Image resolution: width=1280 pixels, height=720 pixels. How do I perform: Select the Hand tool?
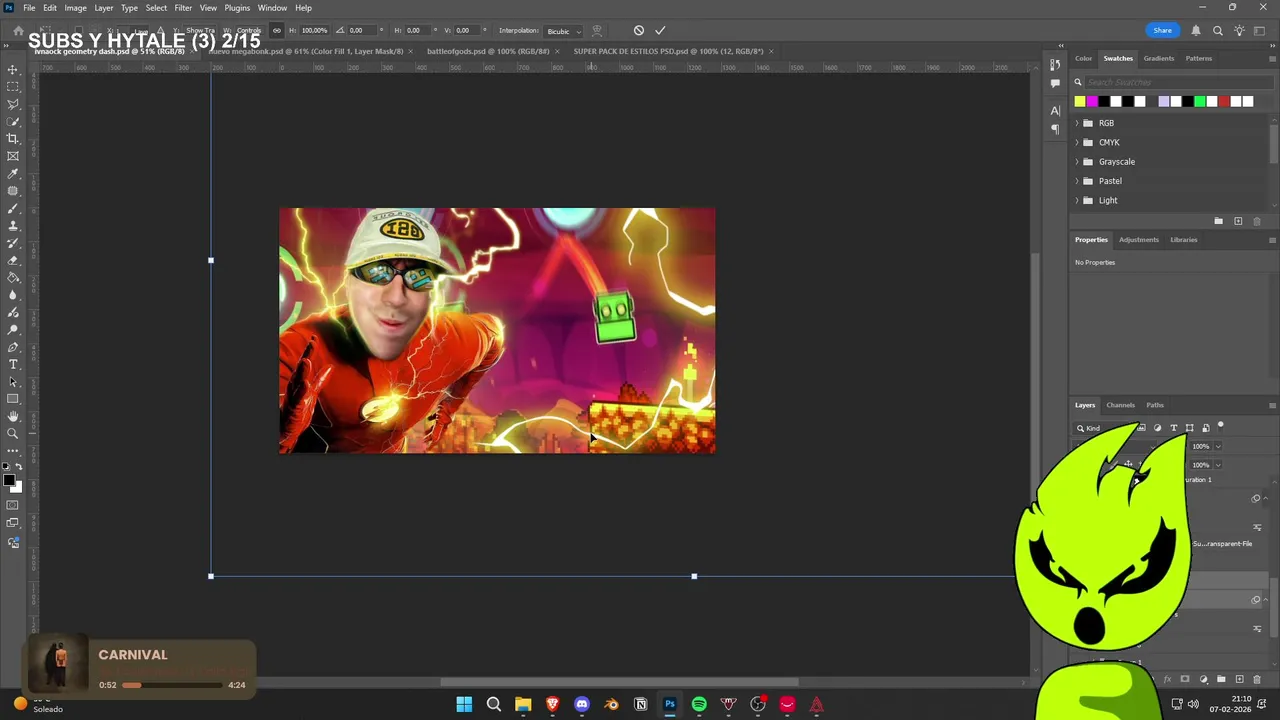(13, 416)
